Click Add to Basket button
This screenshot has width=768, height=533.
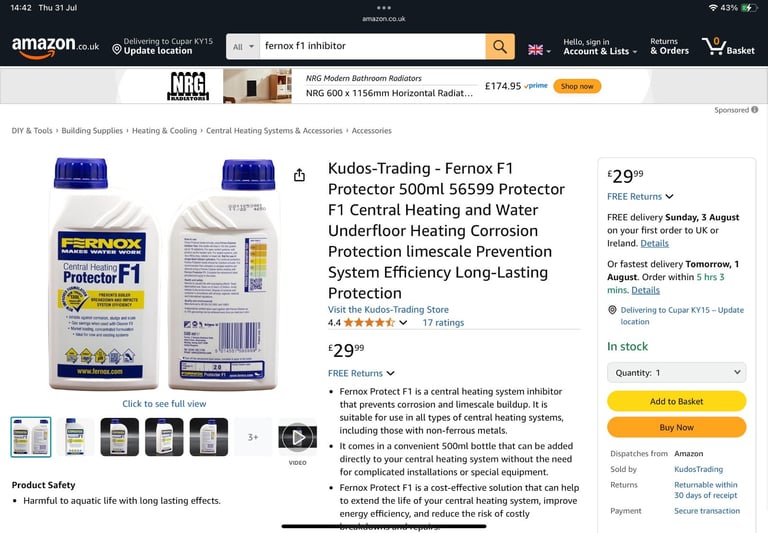click(x=676, y=401)
